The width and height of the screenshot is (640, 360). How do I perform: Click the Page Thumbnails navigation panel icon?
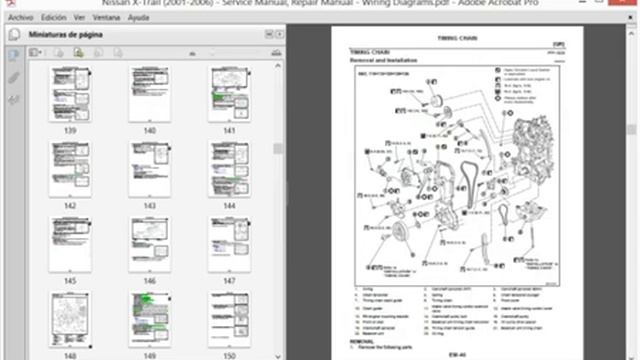coord(13,54)
